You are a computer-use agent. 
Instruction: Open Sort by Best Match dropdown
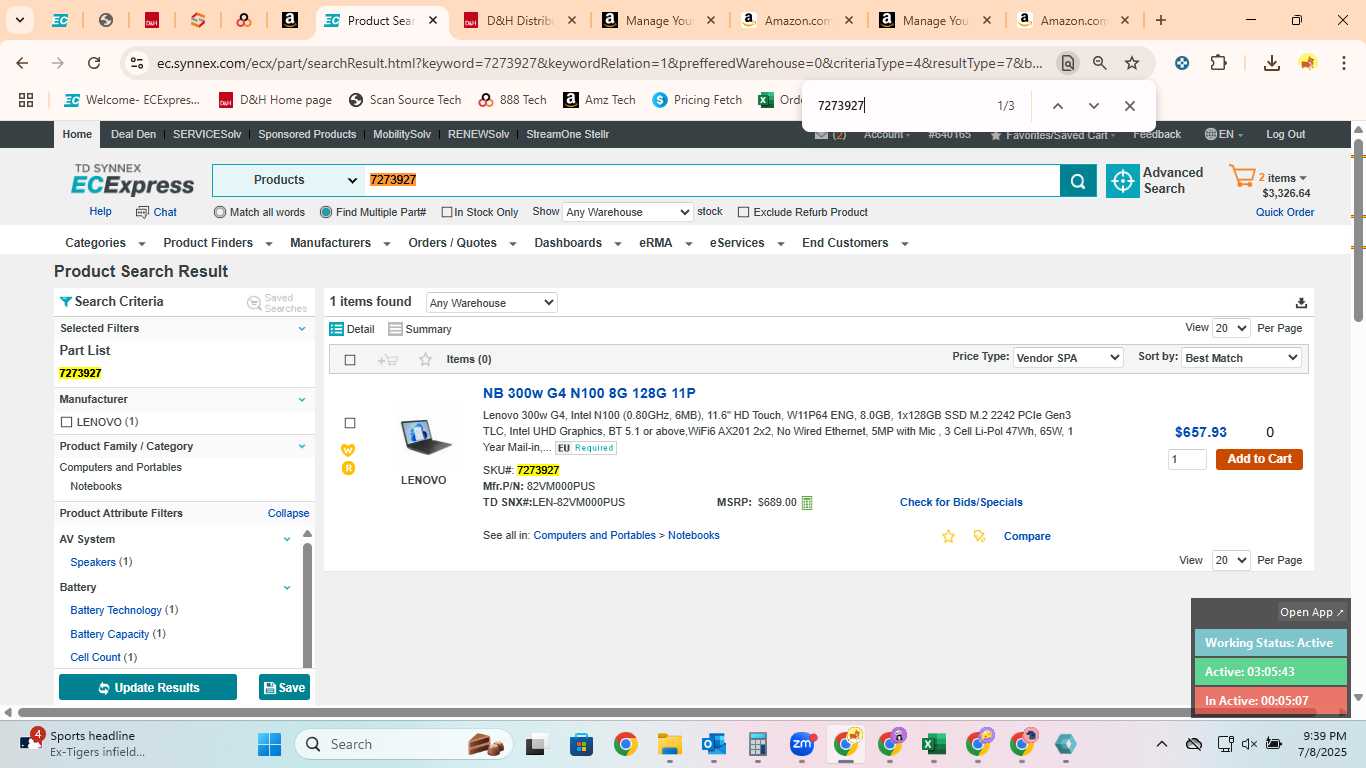tap(1241, 358)
